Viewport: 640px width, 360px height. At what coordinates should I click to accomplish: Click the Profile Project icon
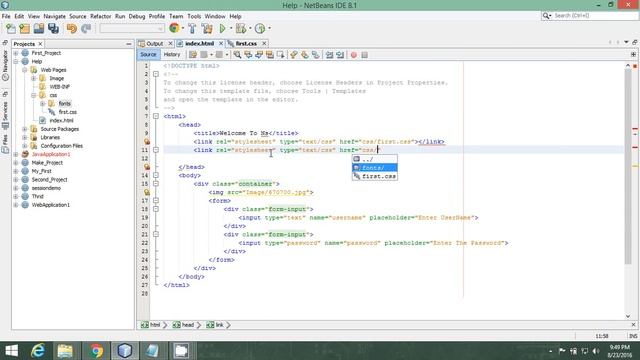pos(260,29)
